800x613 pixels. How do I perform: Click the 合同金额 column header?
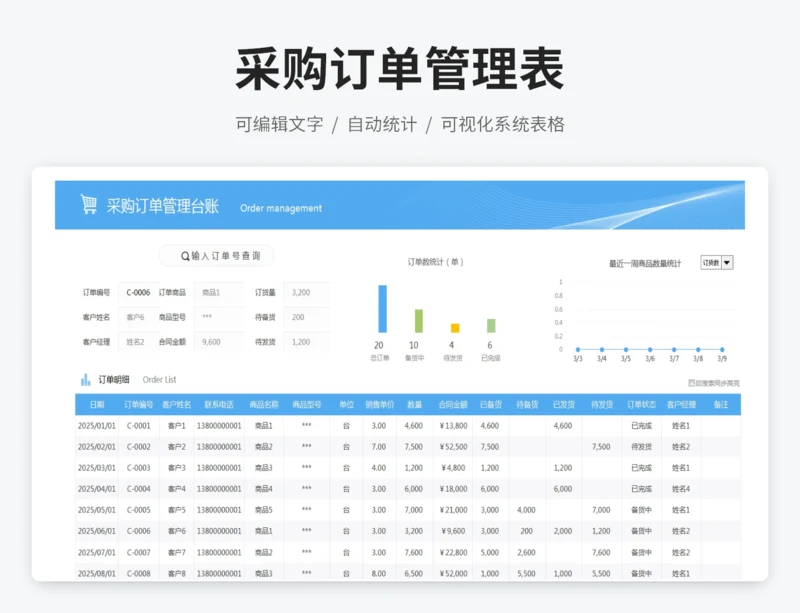tap(453, 405)
